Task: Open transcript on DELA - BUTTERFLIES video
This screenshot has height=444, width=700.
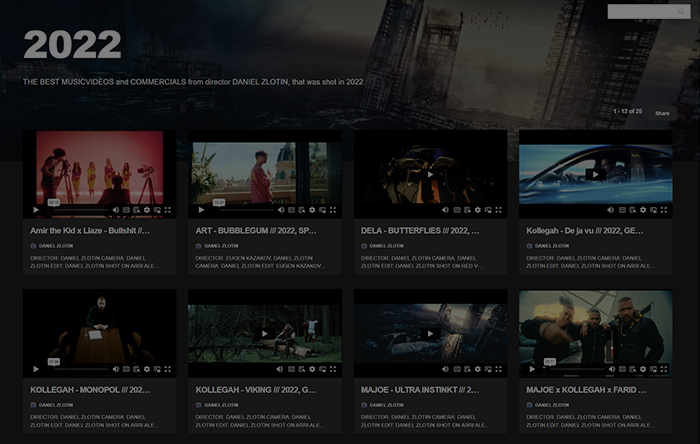Action: [x=467, y=210]
